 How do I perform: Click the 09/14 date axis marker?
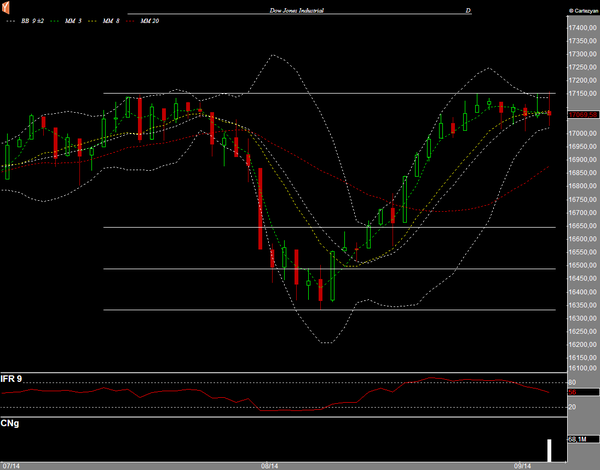(x=522, y=465)
